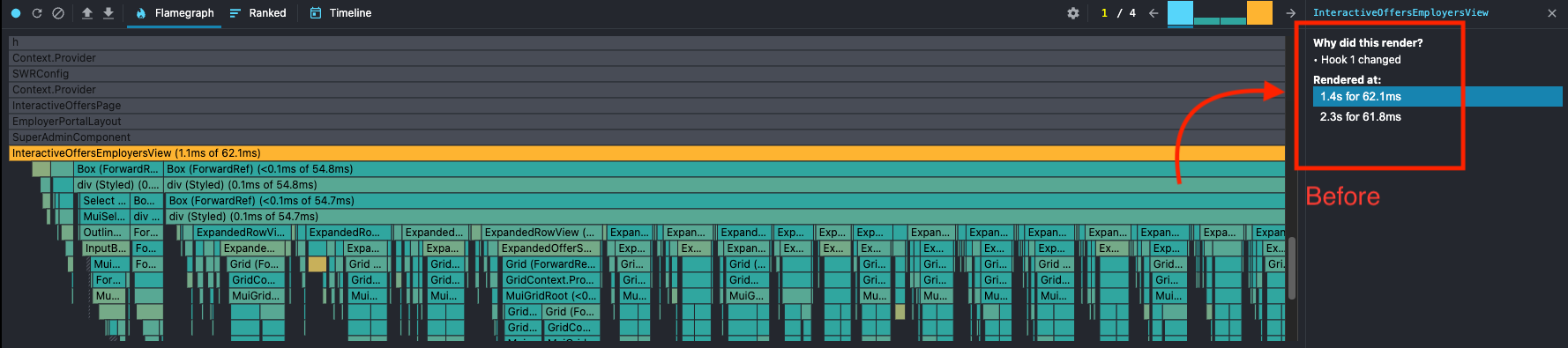The height and width of the screenshot is (348, 1568).
Task: Select the SuperAdminComponent row
Action: pos(646,137)
